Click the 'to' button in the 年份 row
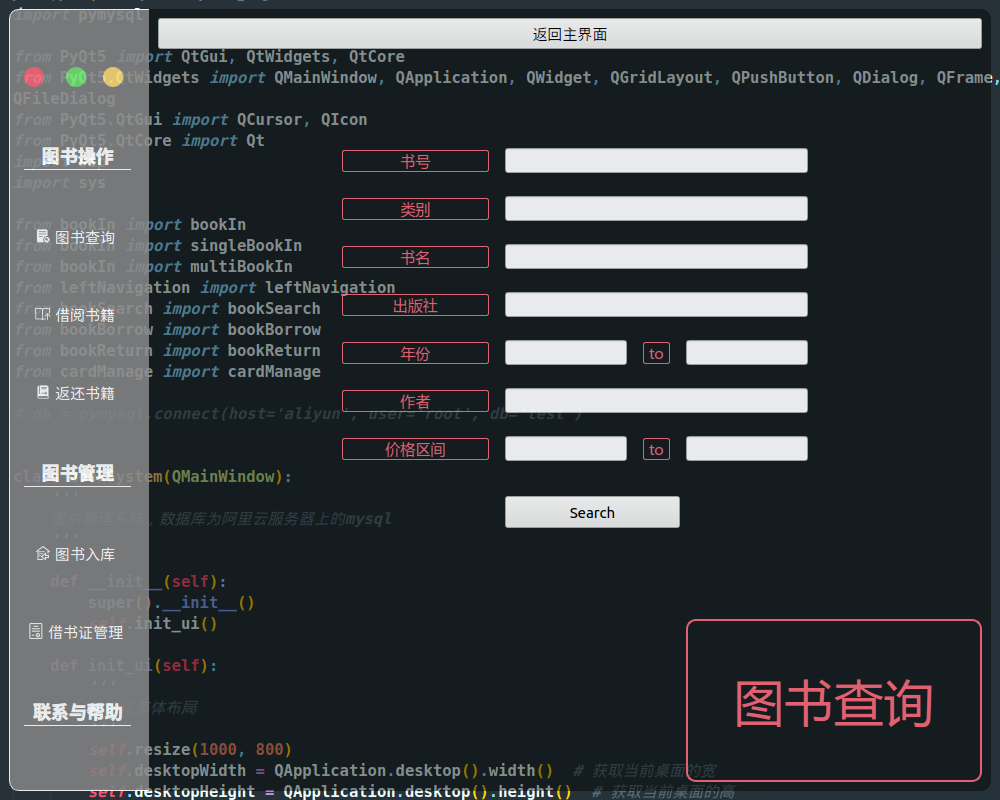The height and width of the screenshot is (800, 1000). pyautogui.click(x=656, y=352)
